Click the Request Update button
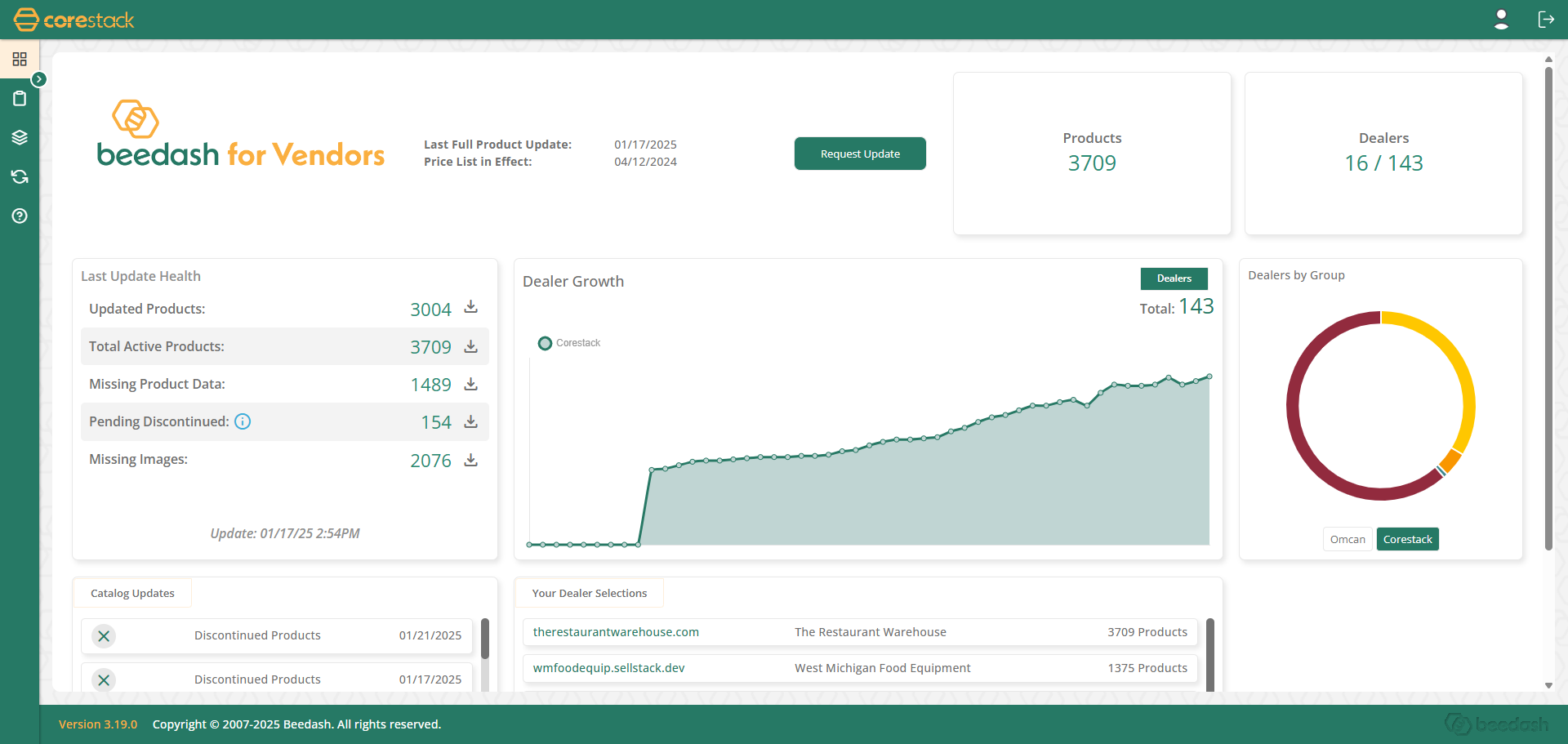The height and width of the screenshot is (744, 1568). (860, 154)
